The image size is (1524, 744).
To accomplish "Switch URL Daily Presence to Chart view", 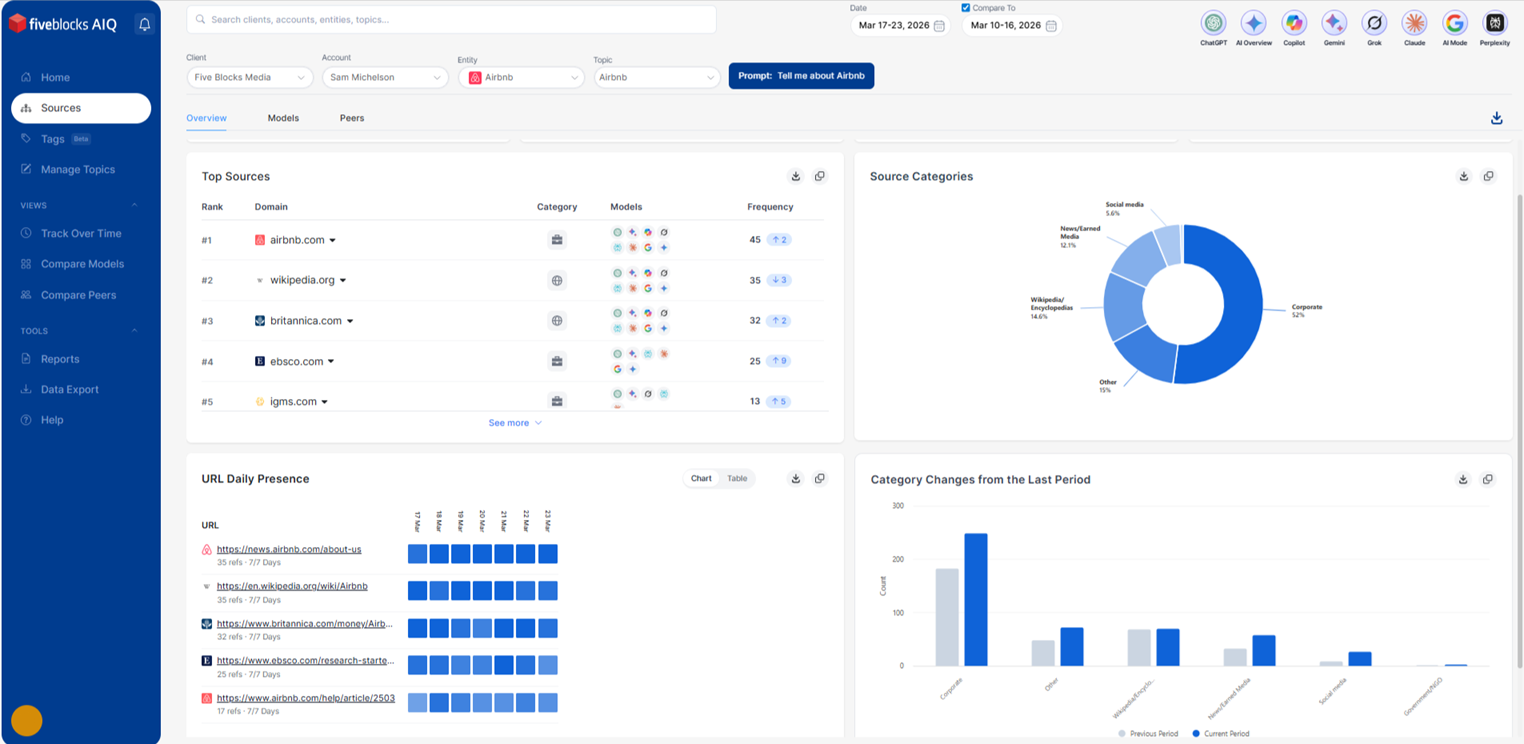I will [701, 479].
